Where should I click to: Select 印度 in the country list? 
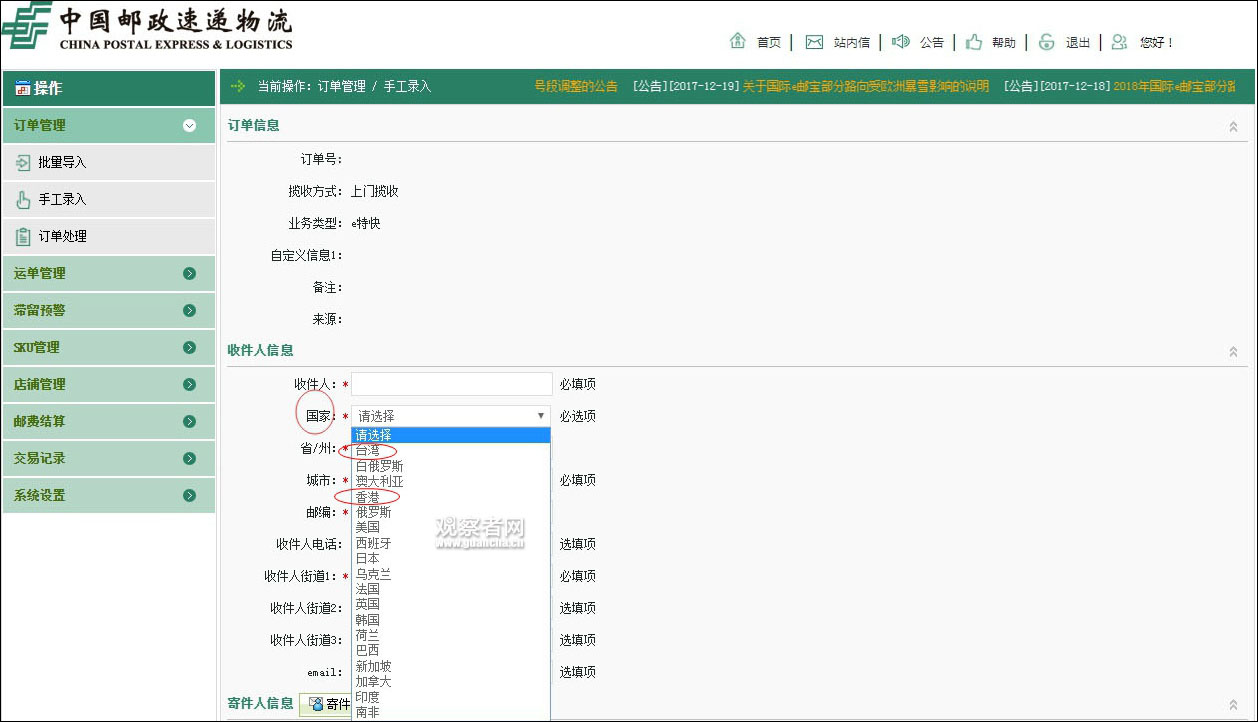451,697
